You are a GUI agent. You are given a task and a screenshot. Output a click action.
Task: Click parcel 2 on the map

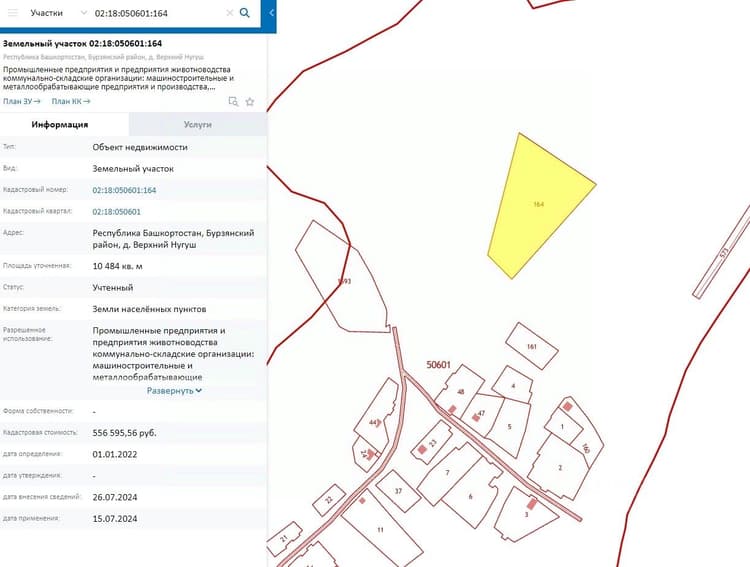click(560, 467)
